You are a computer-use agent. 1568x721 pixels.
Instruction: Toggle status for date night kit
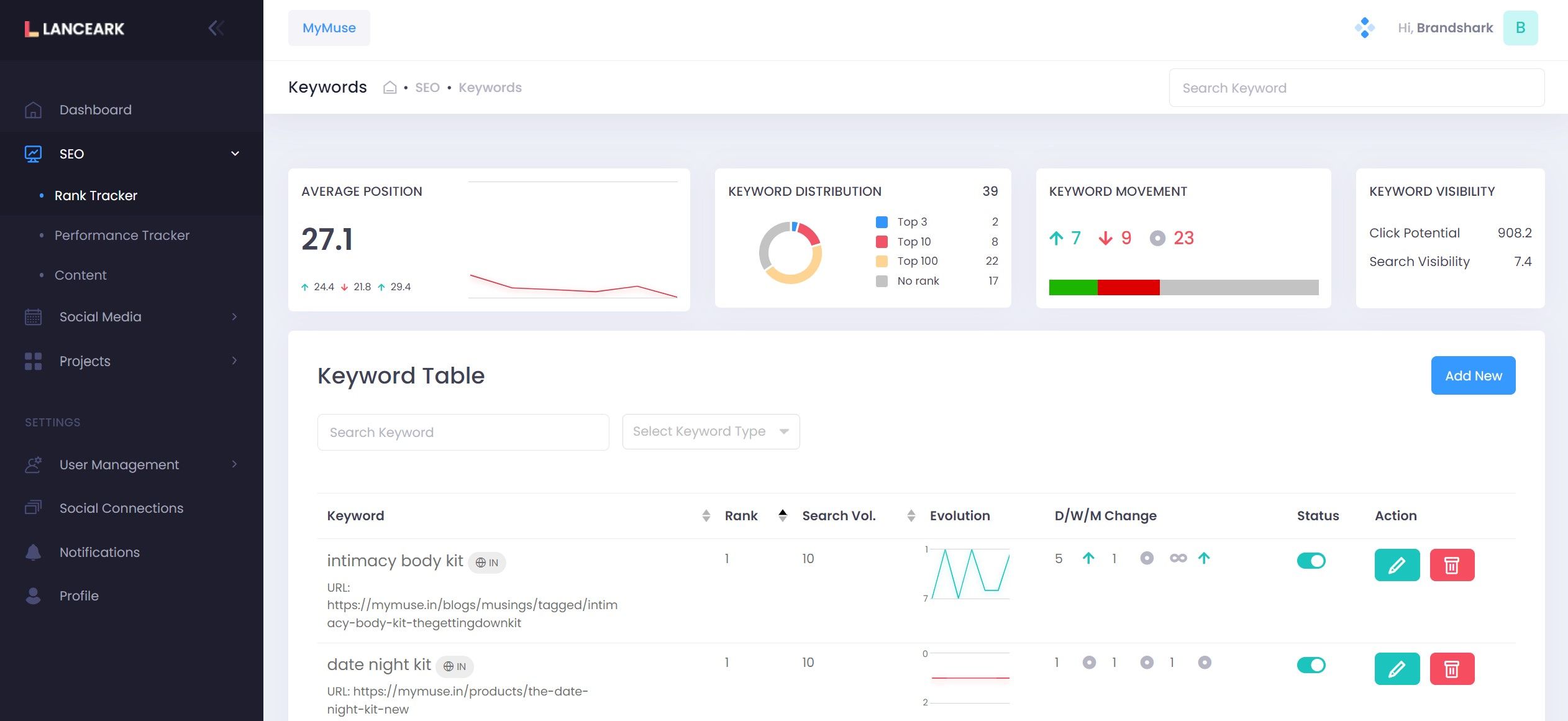click(1311, 665)
